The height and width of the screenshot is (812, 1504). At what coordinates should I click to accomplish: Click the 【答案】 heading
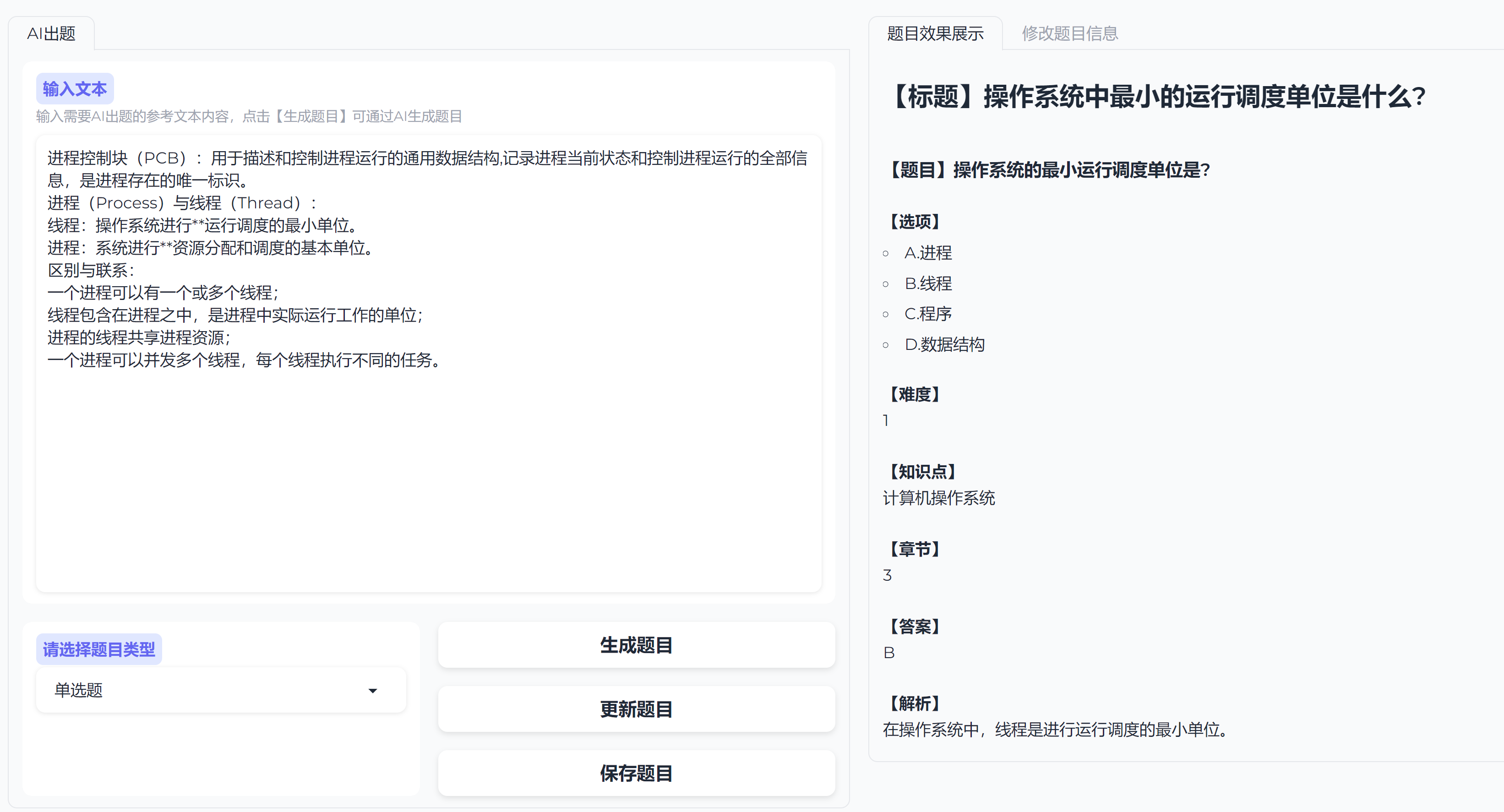click(914, 627)
